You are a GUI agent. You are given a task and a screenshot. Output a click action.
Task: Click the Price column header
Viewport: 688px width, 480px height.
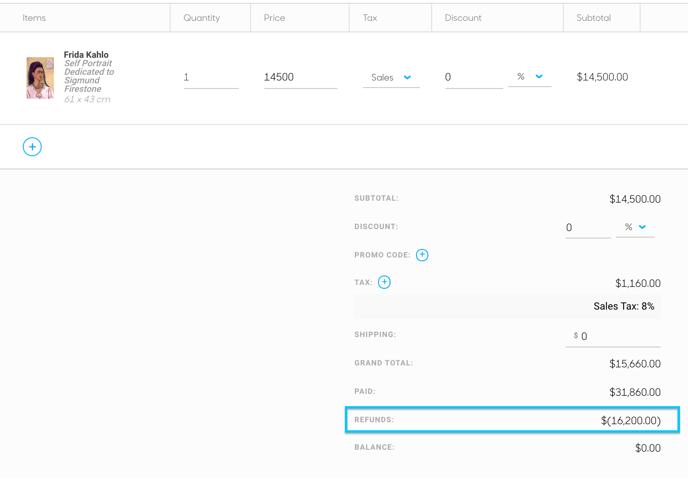point(274,18)
